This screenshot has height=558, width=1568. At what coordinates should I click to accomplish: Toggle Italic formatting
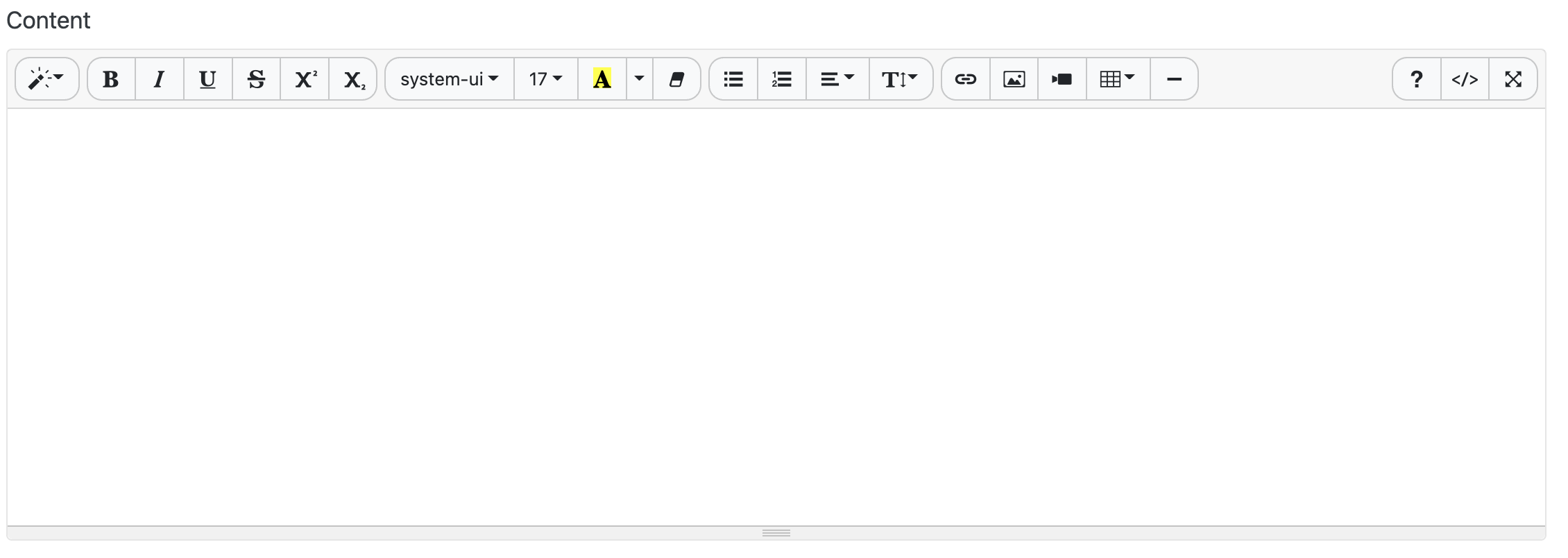160,79
